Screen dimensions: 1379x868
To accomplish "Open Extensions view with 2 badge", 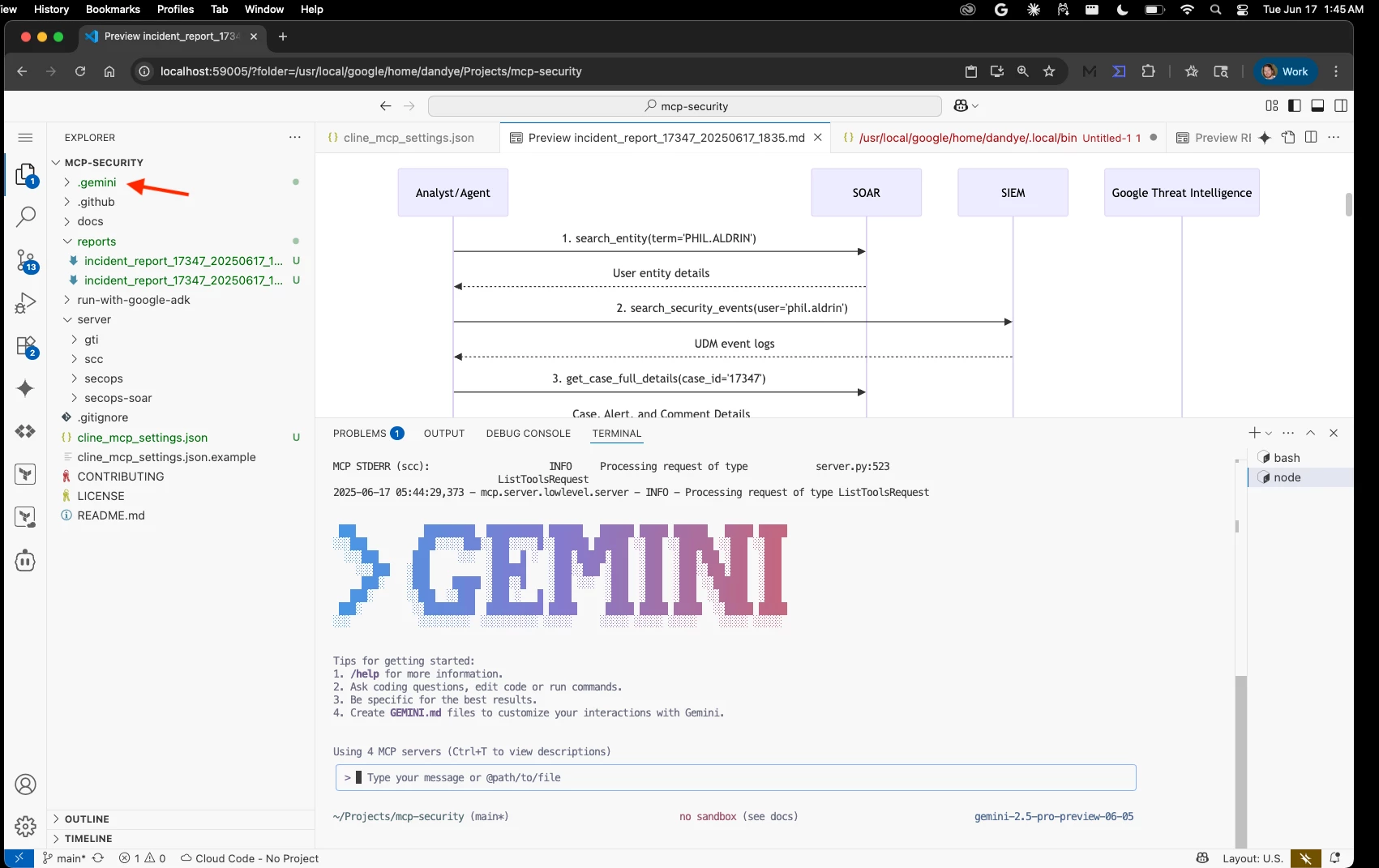I will [25, 347].
